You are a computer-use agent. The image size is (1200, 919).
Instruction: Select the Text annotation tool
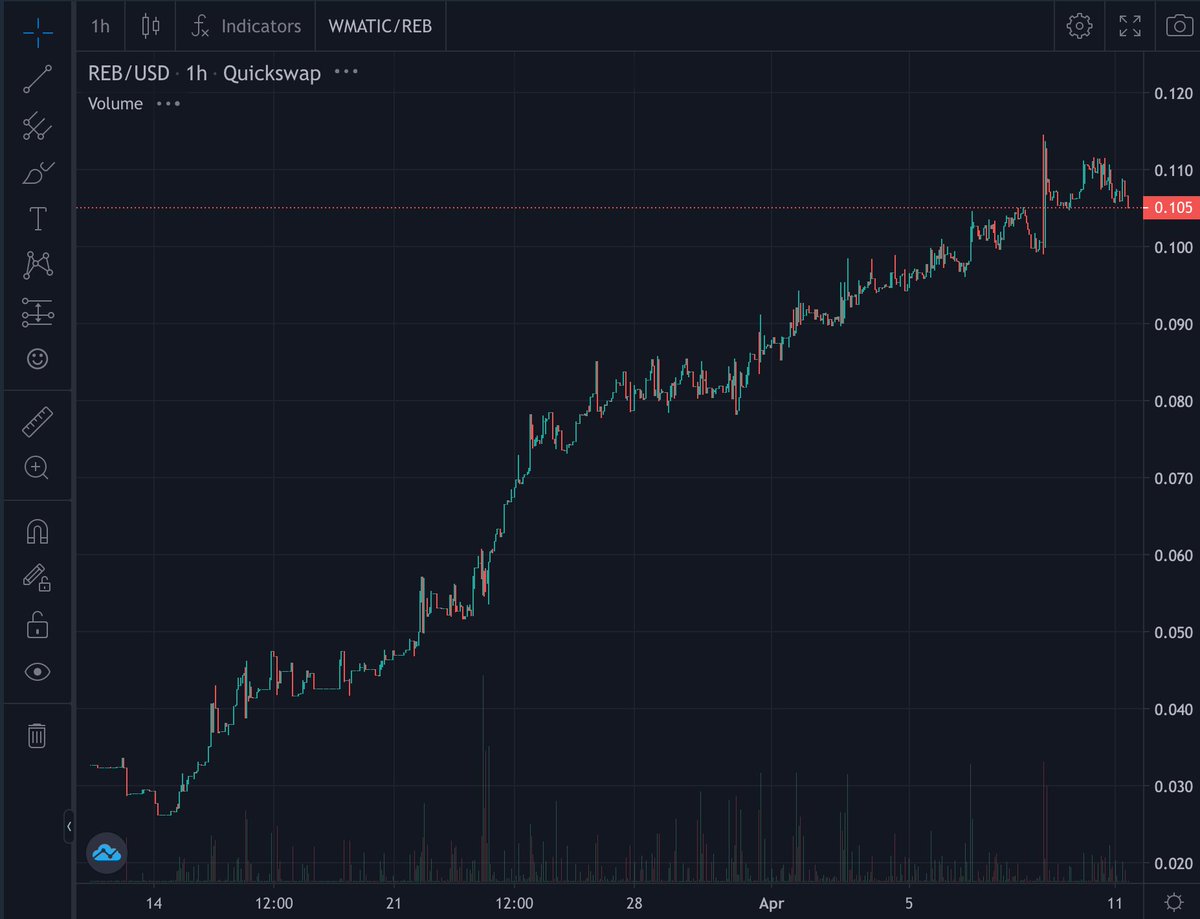click(37, 218)
